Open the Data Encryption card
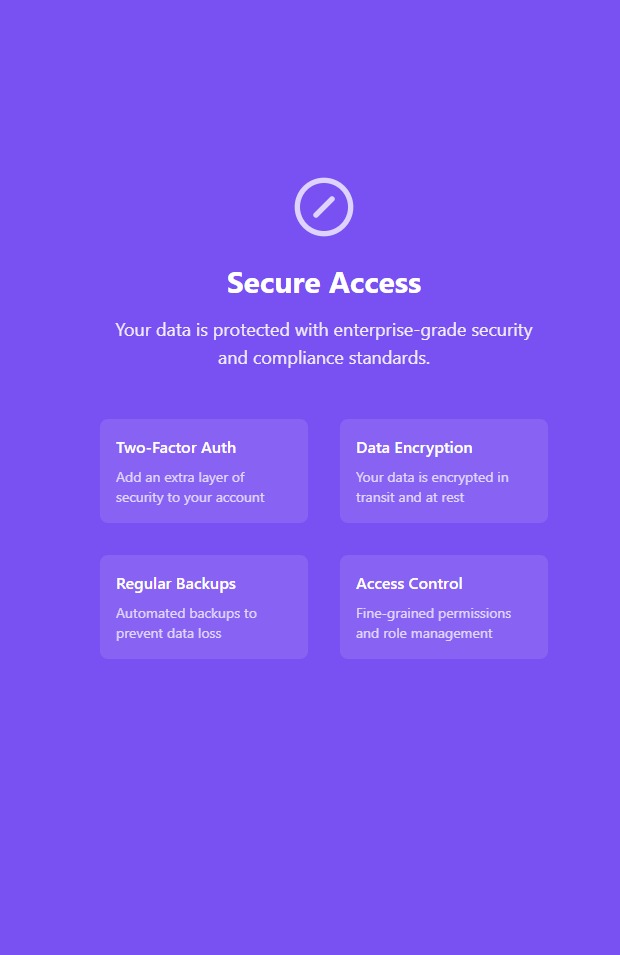This screenshot has width=620, height=955. pyautogui.click(x=444, y=471)
